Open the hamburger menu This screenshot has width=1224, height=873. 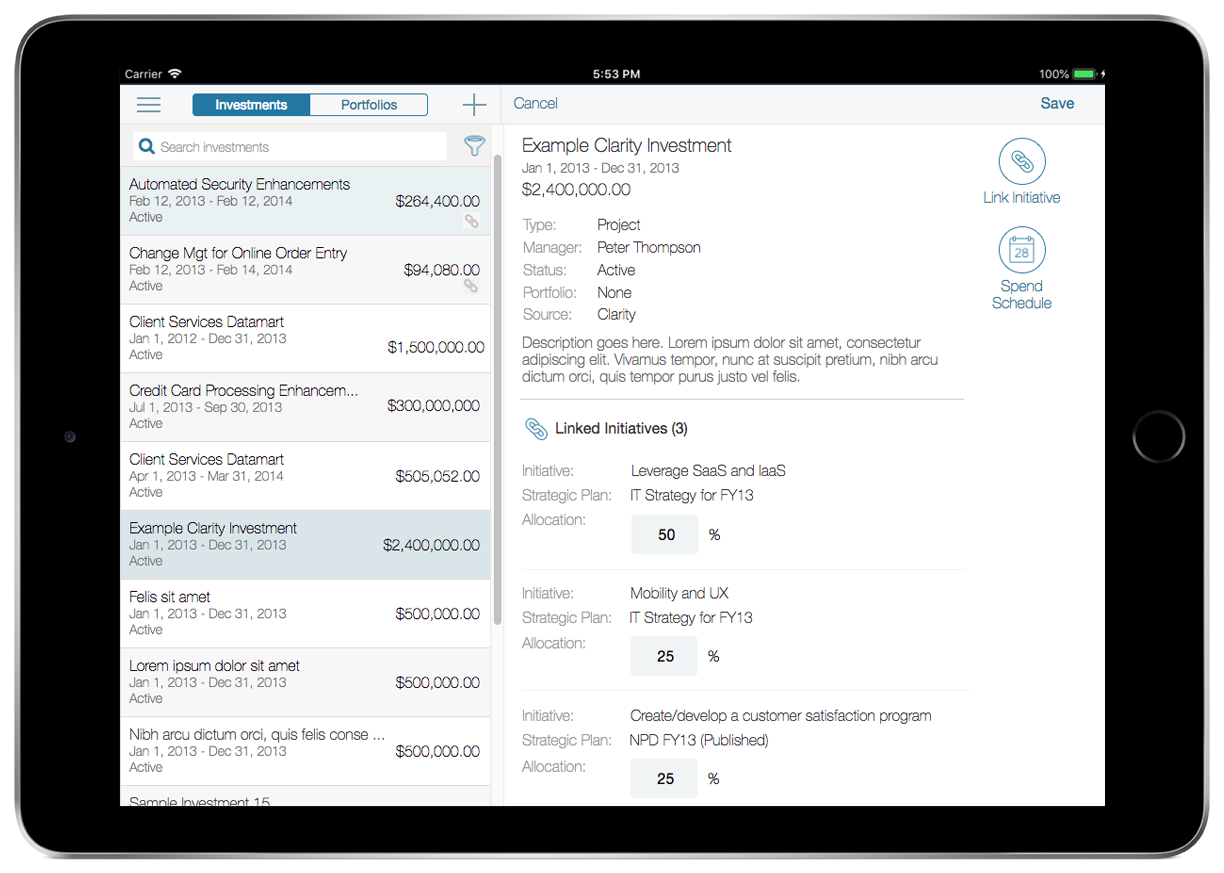[x=149, y=105]
